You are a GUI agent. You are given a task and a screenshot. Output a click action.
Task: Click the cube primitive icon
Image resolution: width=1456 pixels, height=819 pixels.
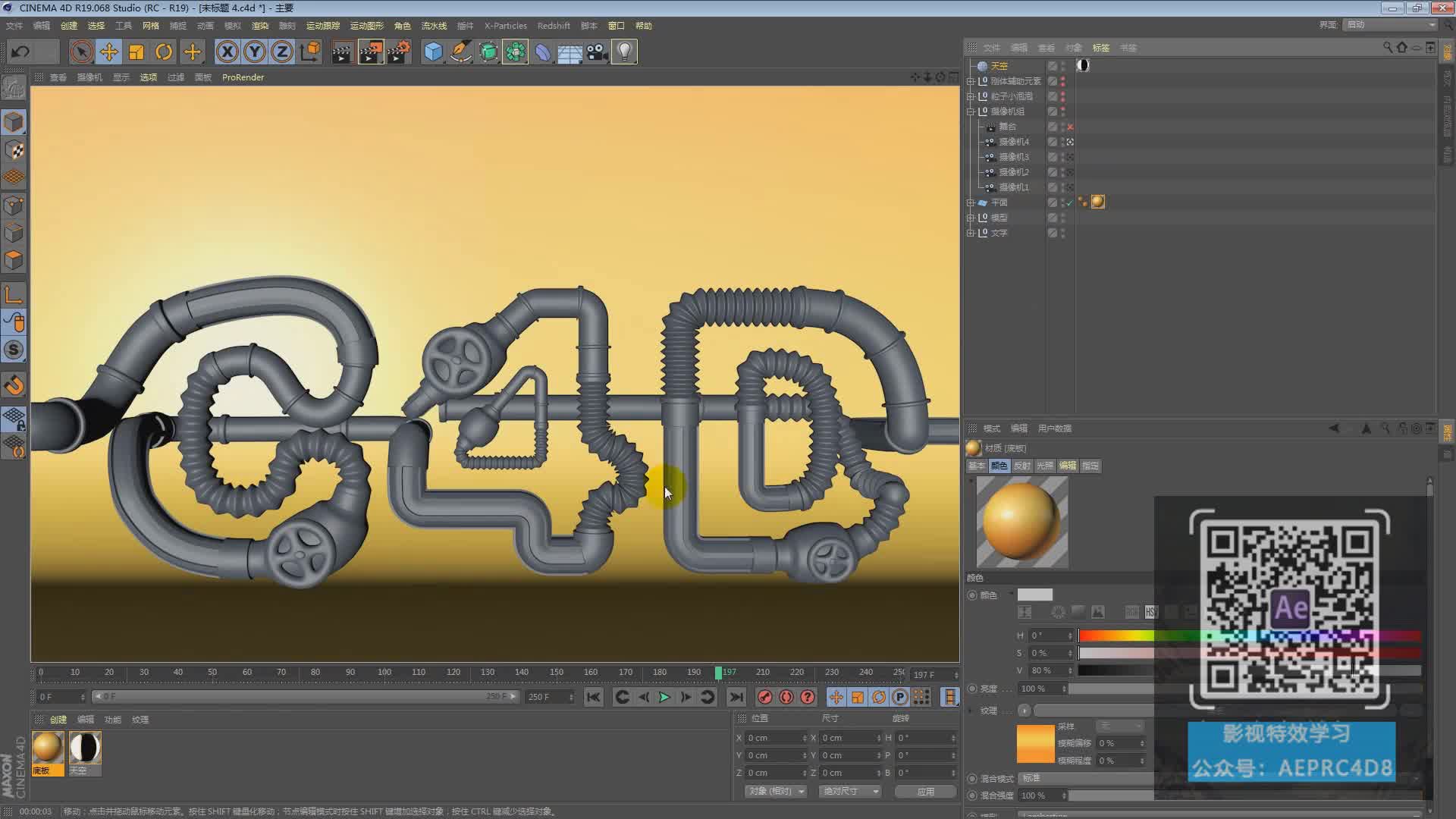coord(433,52)
